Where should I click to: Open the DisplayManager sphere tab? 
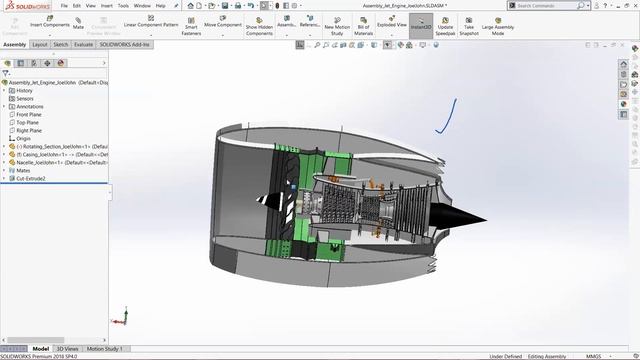(x=61, y=63)
